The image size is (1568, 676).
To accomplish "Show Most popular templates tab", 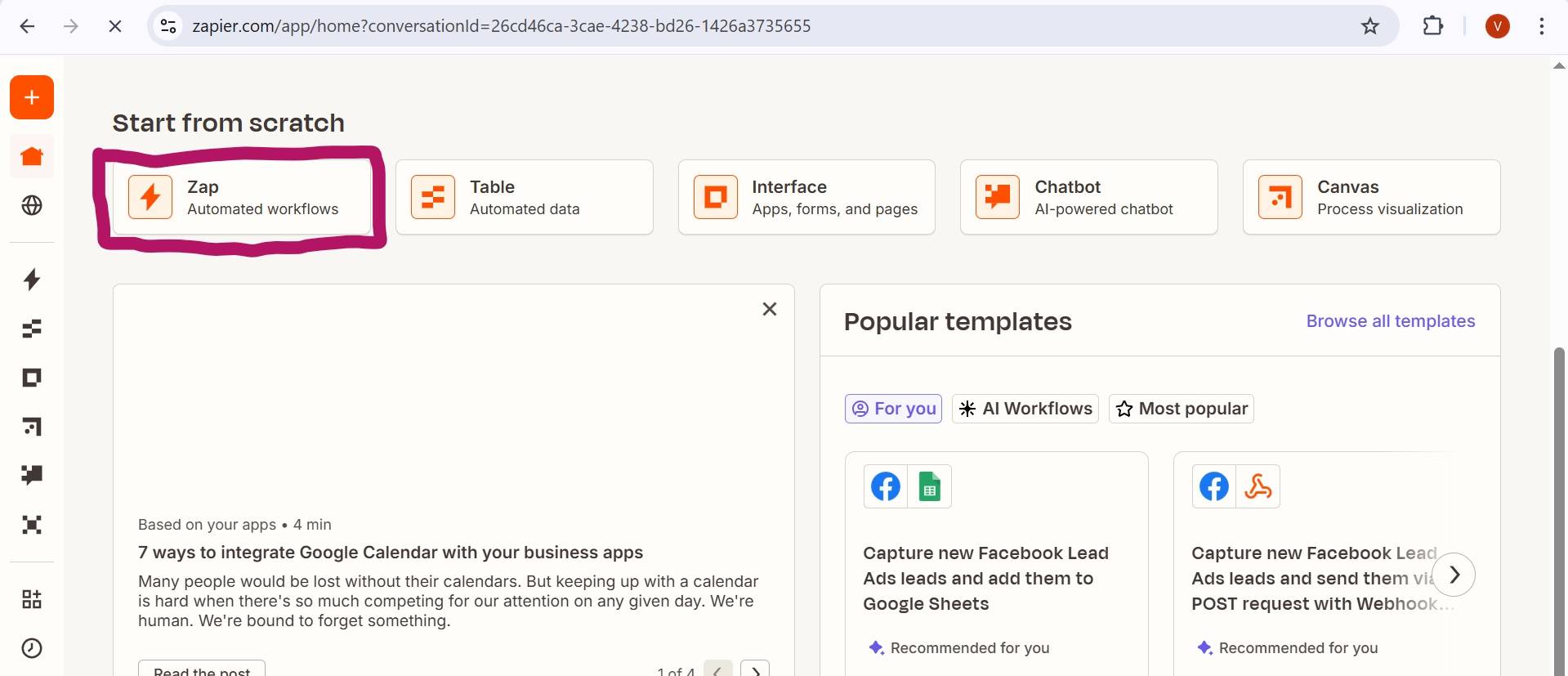I will 1181,409.
